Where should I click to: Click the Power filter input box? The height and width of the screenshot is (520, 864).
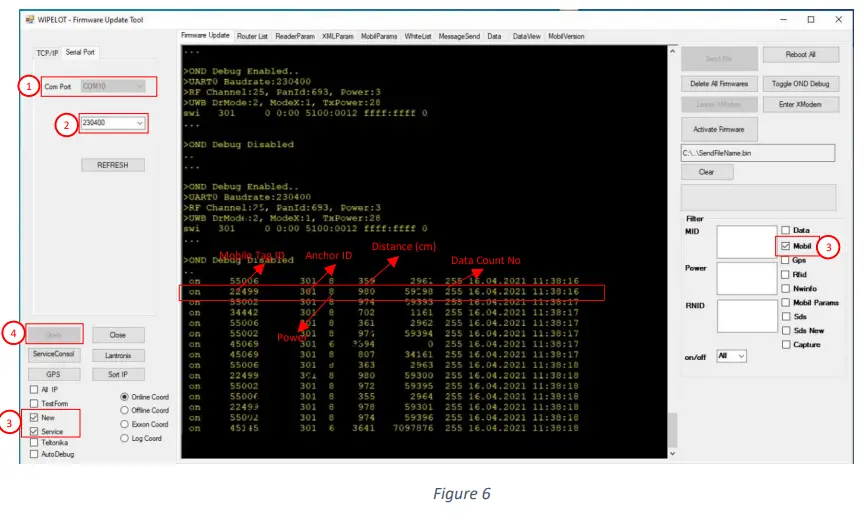(x=747, y=278)
